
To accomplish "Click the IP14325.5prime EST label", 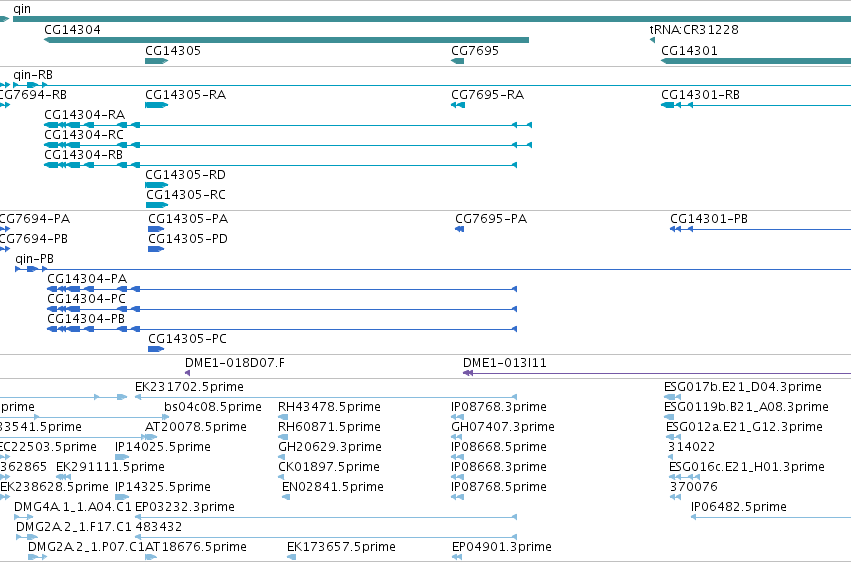I will [163, 487].
